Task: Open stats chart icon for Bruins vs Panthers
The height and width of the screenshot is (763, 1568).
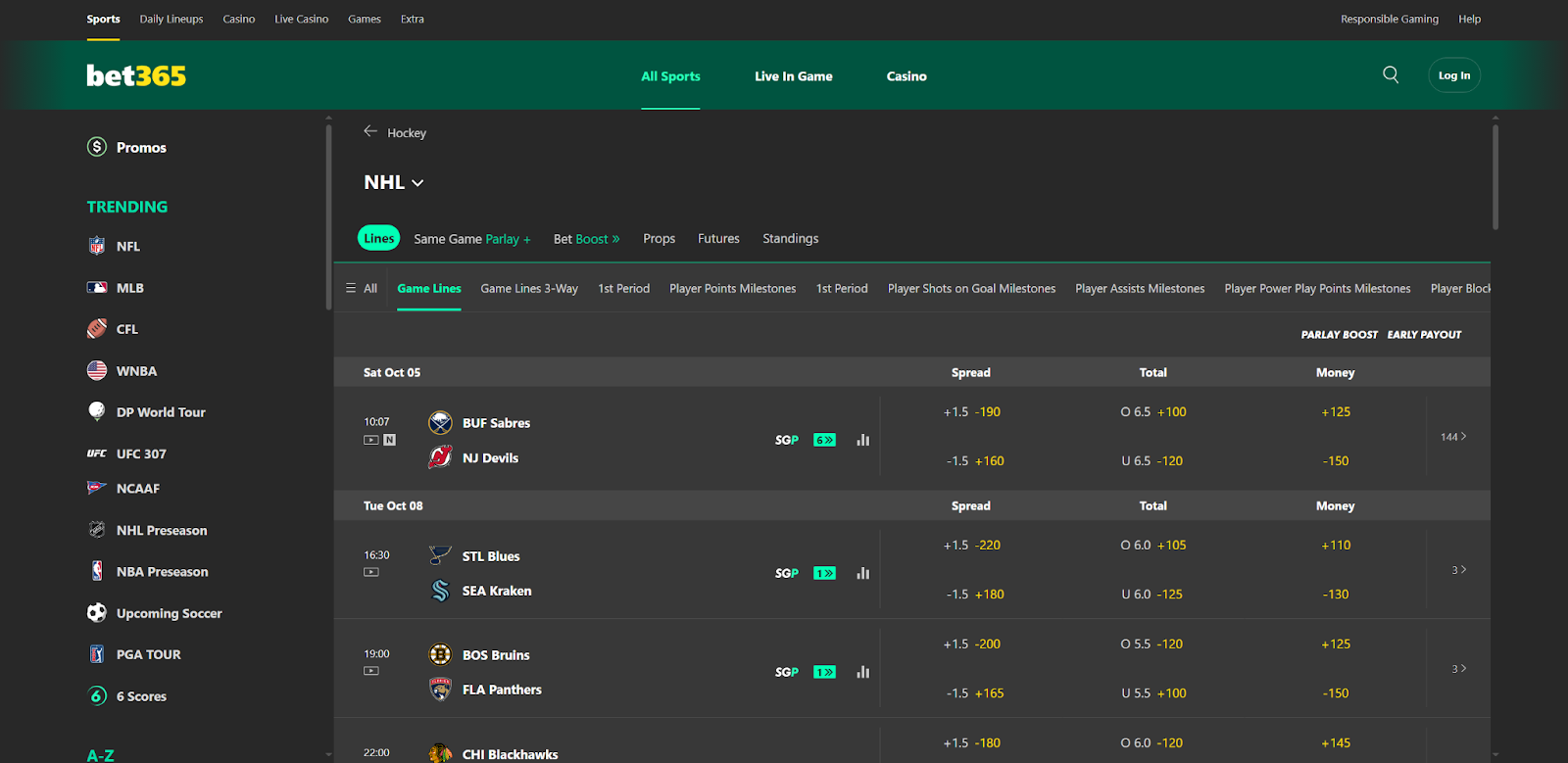Action: pos(862,672)
